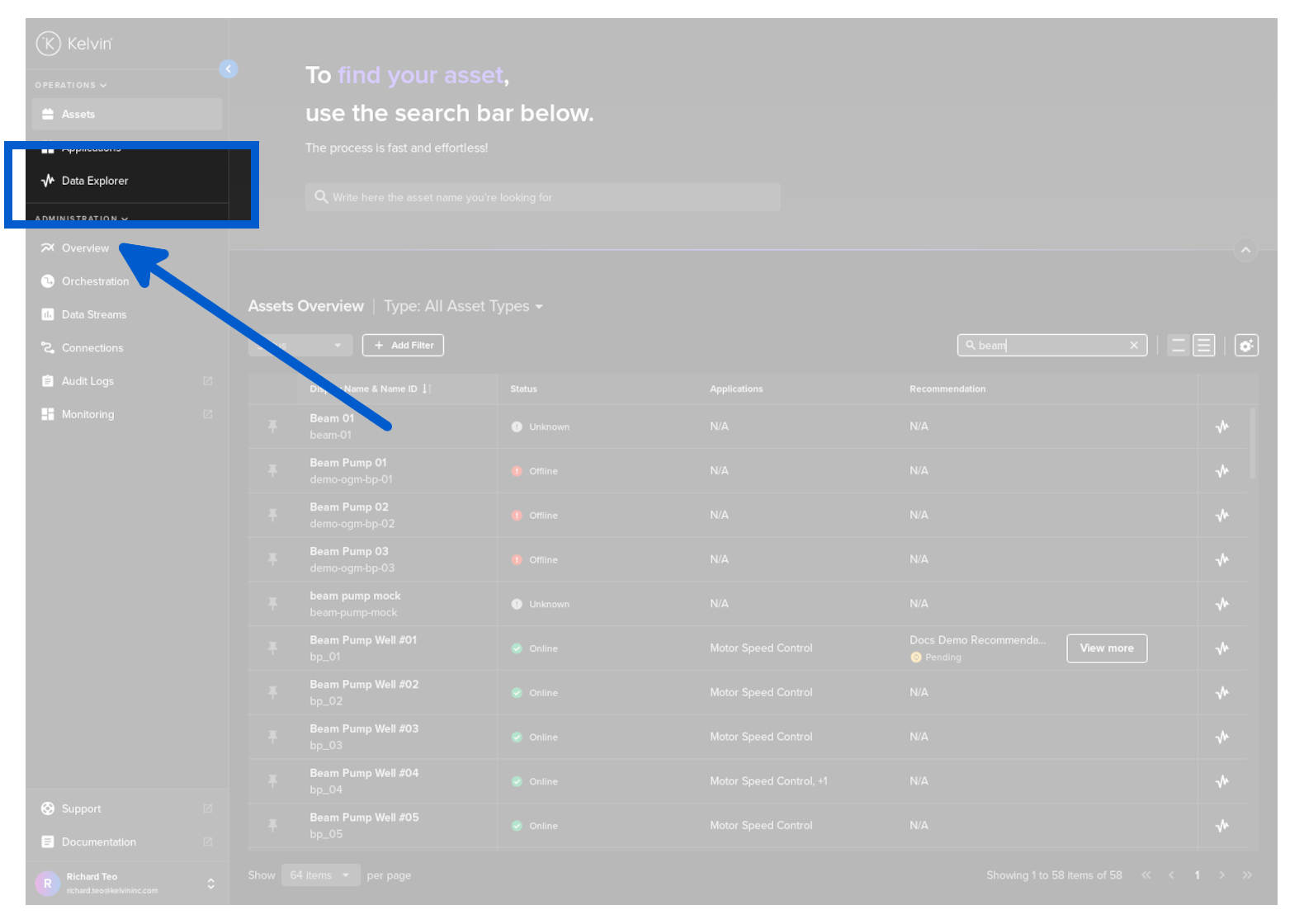Click View more on the recommendation
Viewport: 1304px width, 924px height.
coord(1106,648)
